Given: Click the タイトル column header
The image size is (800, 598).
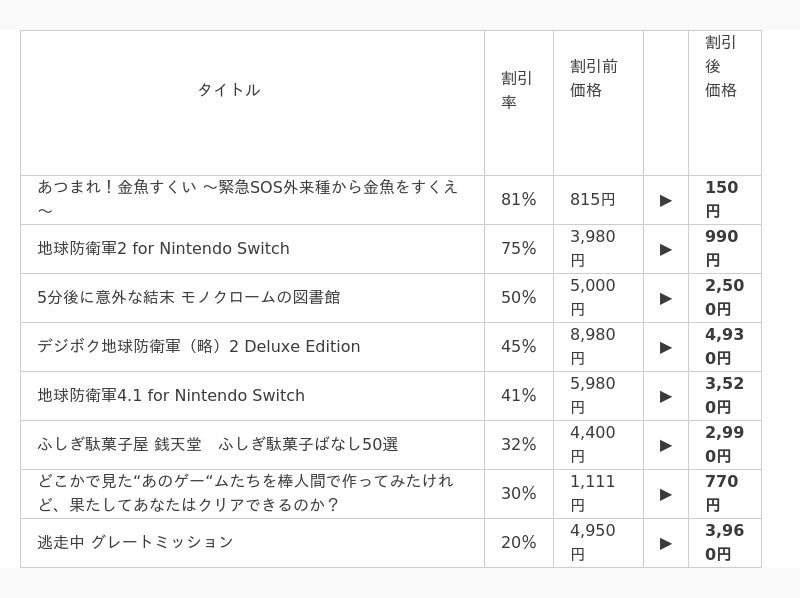Looking at the screenshot, I should click(229, 90).
